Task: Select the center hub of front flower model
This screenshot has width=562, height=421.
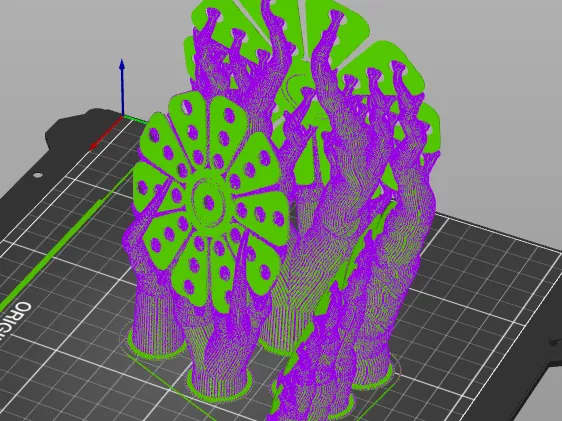Action: (208, 202)
